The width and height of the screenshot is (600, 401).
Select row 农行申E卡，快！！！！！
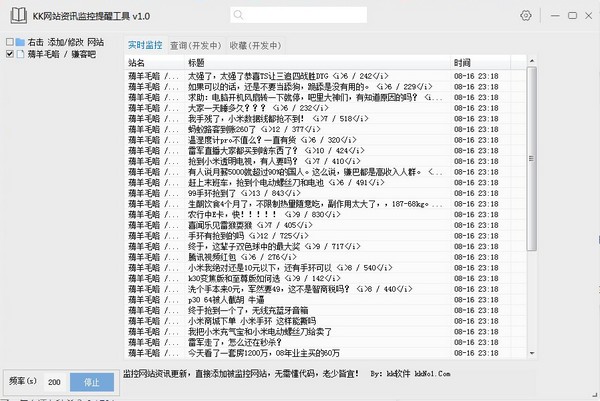pos(325,215)
